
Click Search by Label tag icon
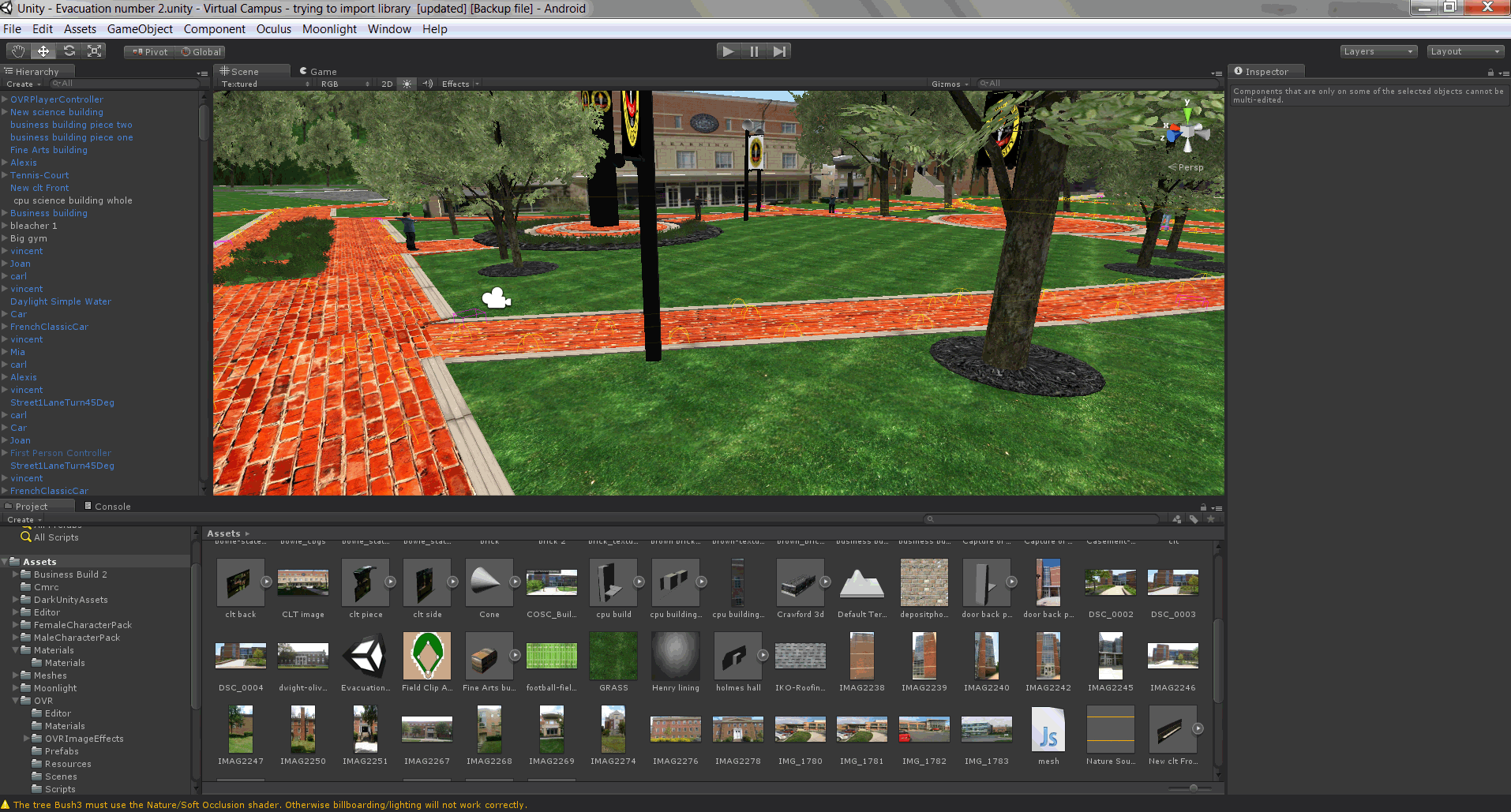1194,519
